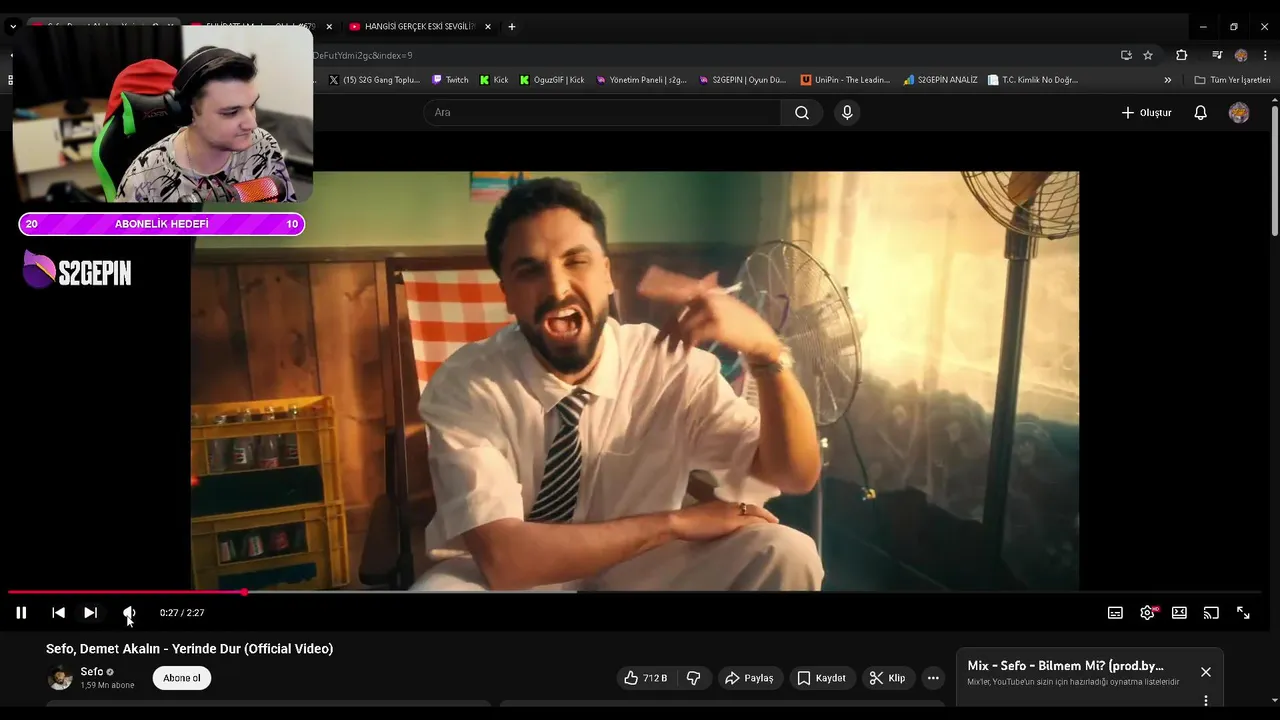Open S2GEPIN | Oyun Dü bookmark
This screenshot has height=720, width=1280.
point(742,80)
